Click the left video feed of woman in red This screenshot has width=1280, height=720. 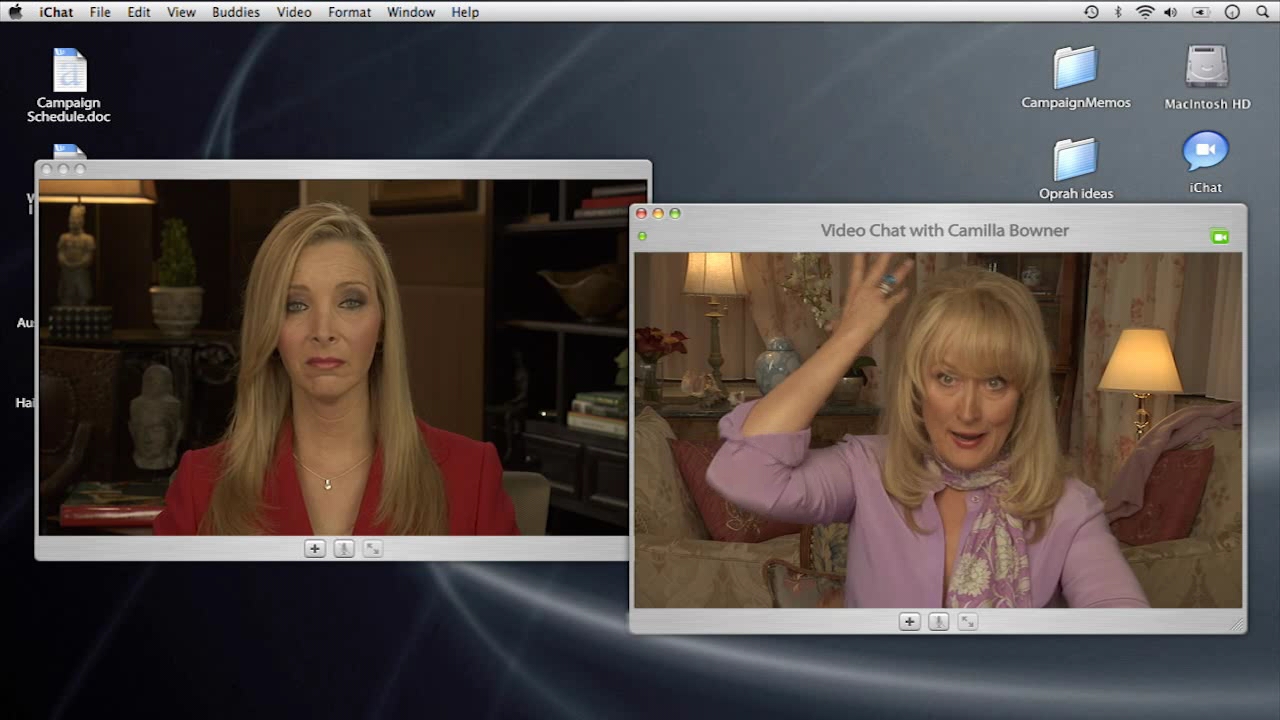pos(333,357)
